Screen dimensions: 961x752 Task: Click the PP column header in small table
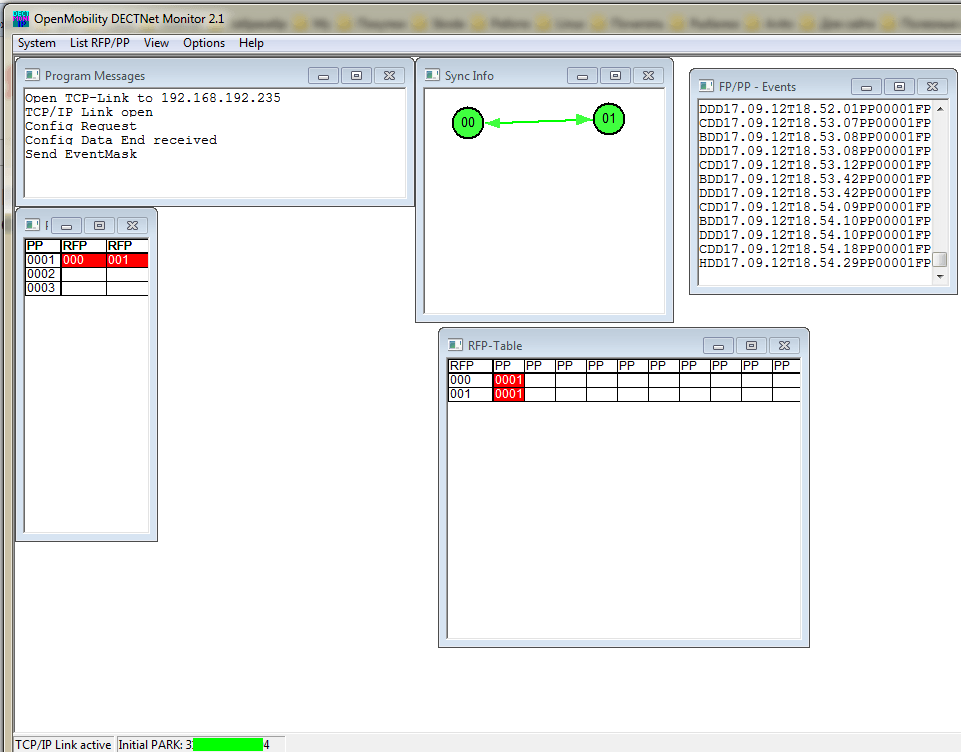click(x=42, y=246)
